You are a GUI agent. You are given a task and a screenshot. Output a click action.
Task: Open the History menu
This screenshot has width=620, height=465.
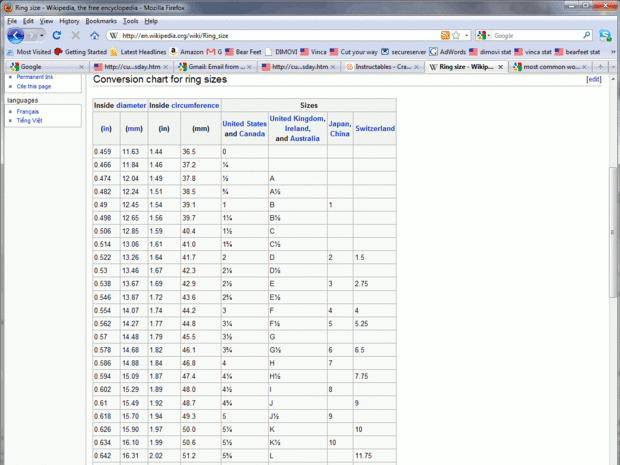click(69, 20)
